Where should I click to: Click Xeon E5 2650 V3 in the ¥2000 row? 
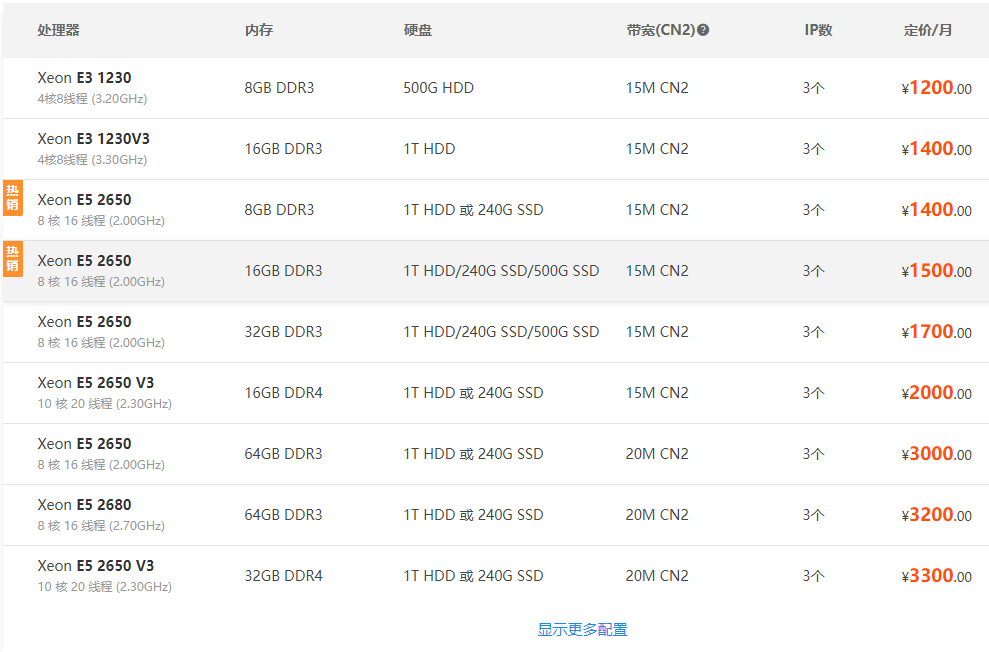(x=95, y=383)
